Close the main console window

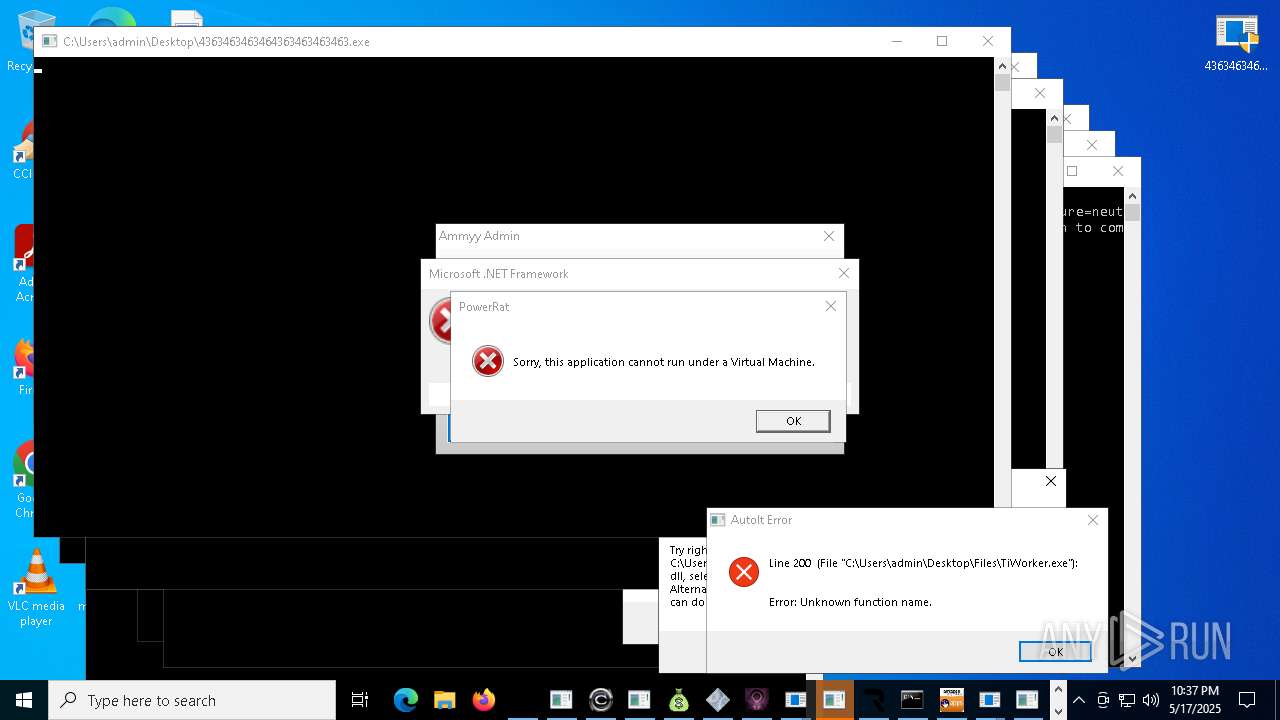[988, 41]
